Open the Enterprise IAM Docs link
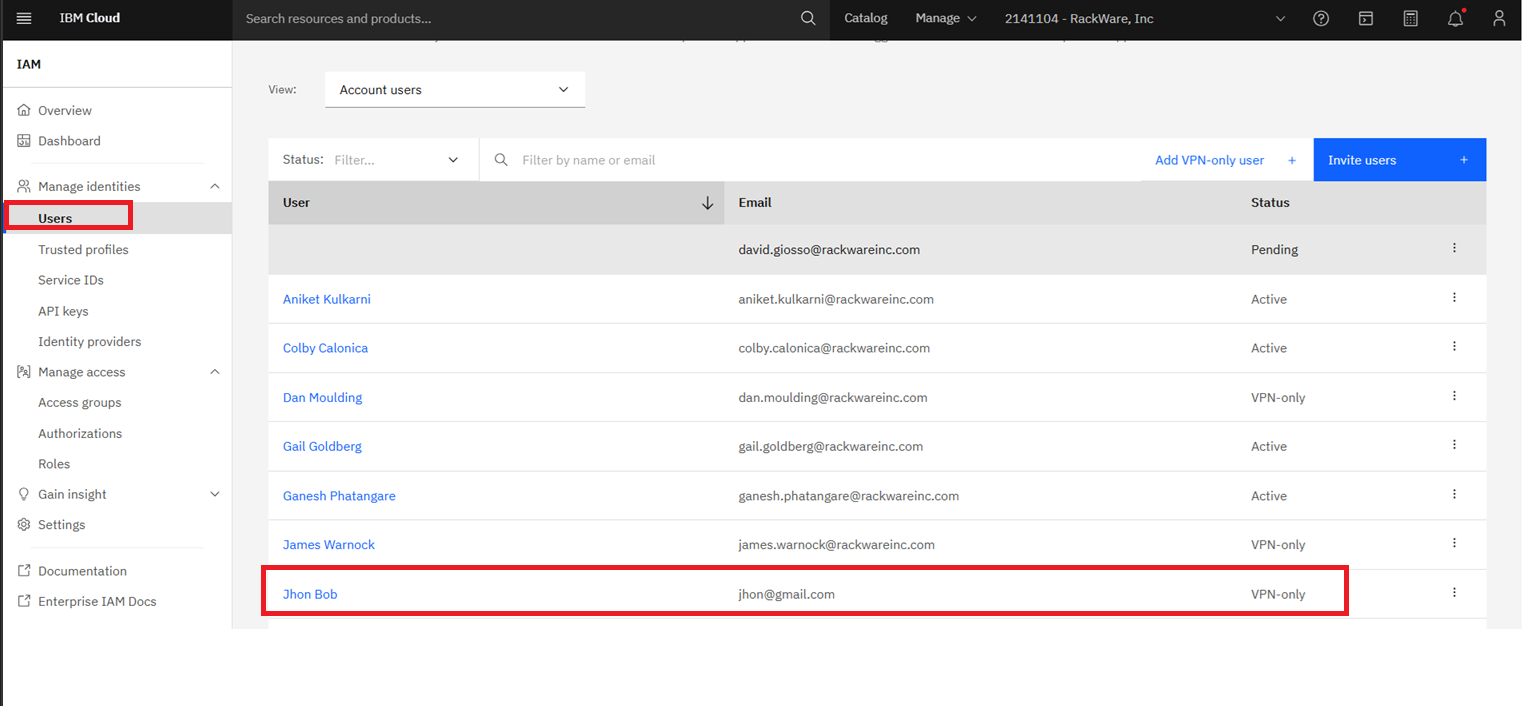Screen dimensions: 1522x706 tap(97, 601)
